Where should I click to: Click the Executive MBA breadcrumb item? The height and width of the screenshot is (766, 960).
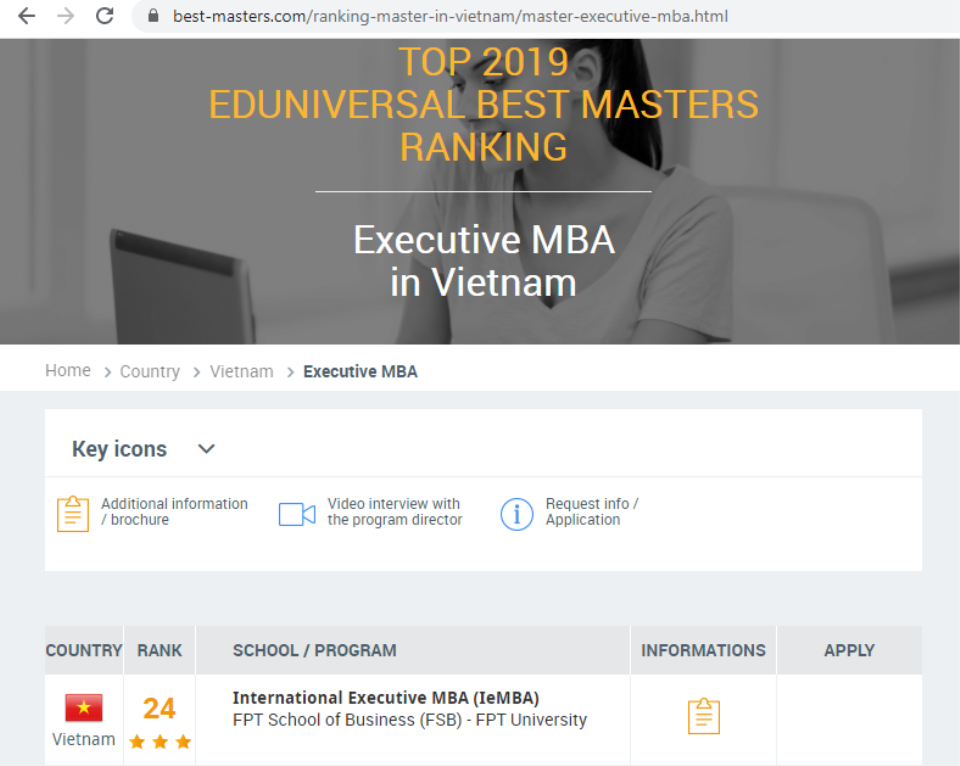pyautogui.click(x=360, y=372)
